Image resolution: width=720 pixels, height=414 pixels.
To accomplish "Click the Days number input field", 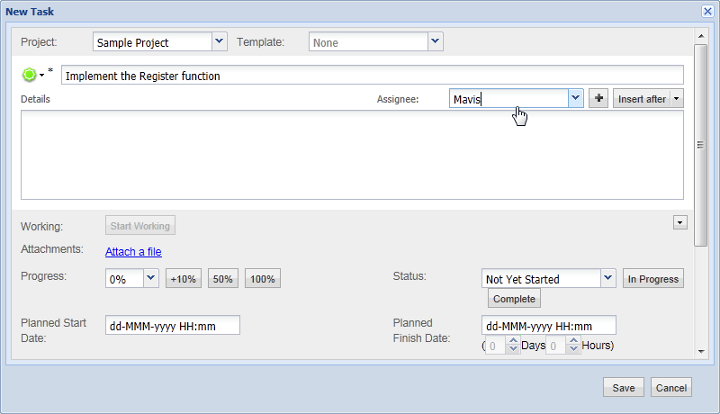I will [496, 345].
